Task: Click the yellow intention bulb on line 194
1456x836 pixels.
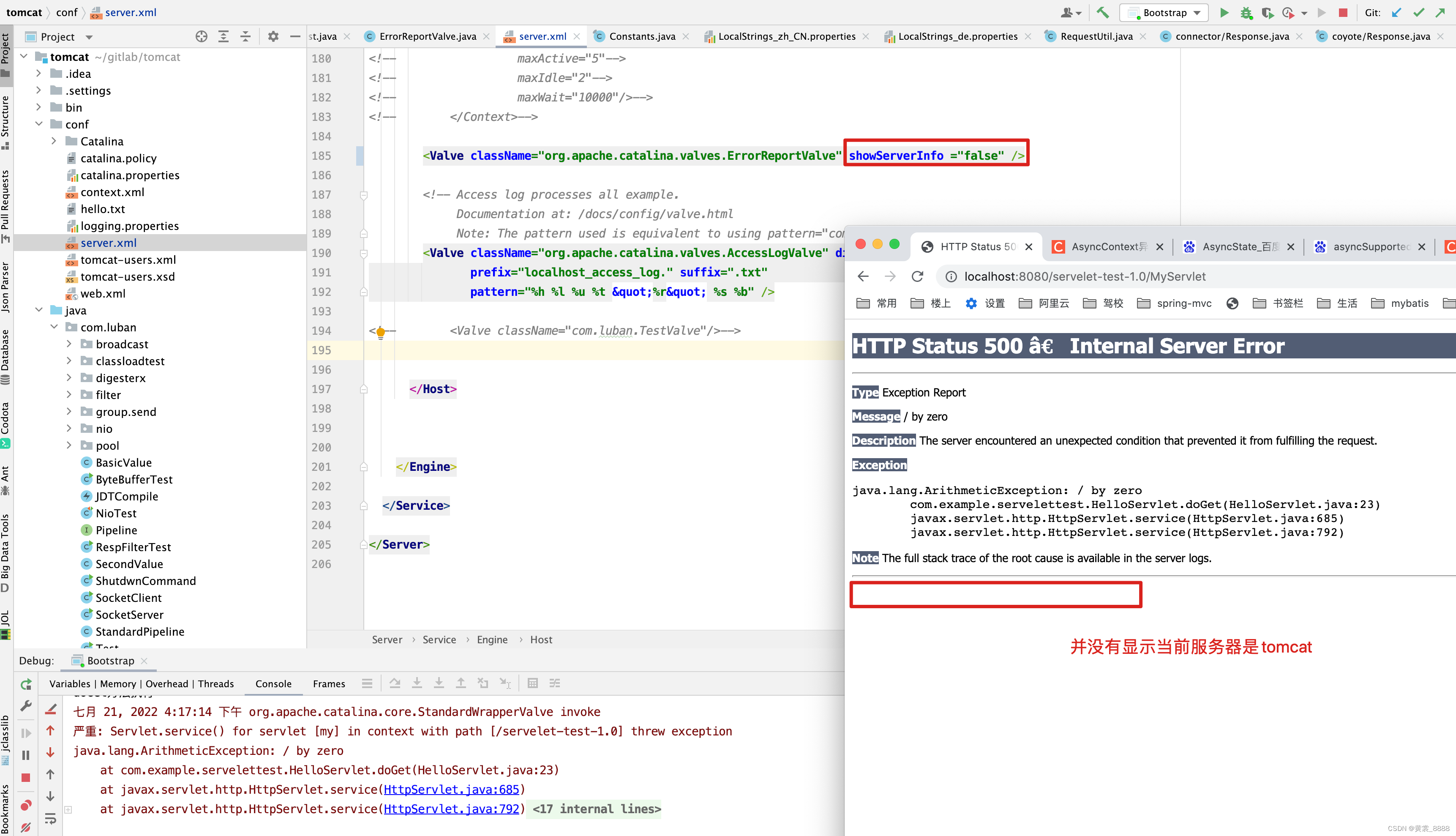Action: (381, 333)
